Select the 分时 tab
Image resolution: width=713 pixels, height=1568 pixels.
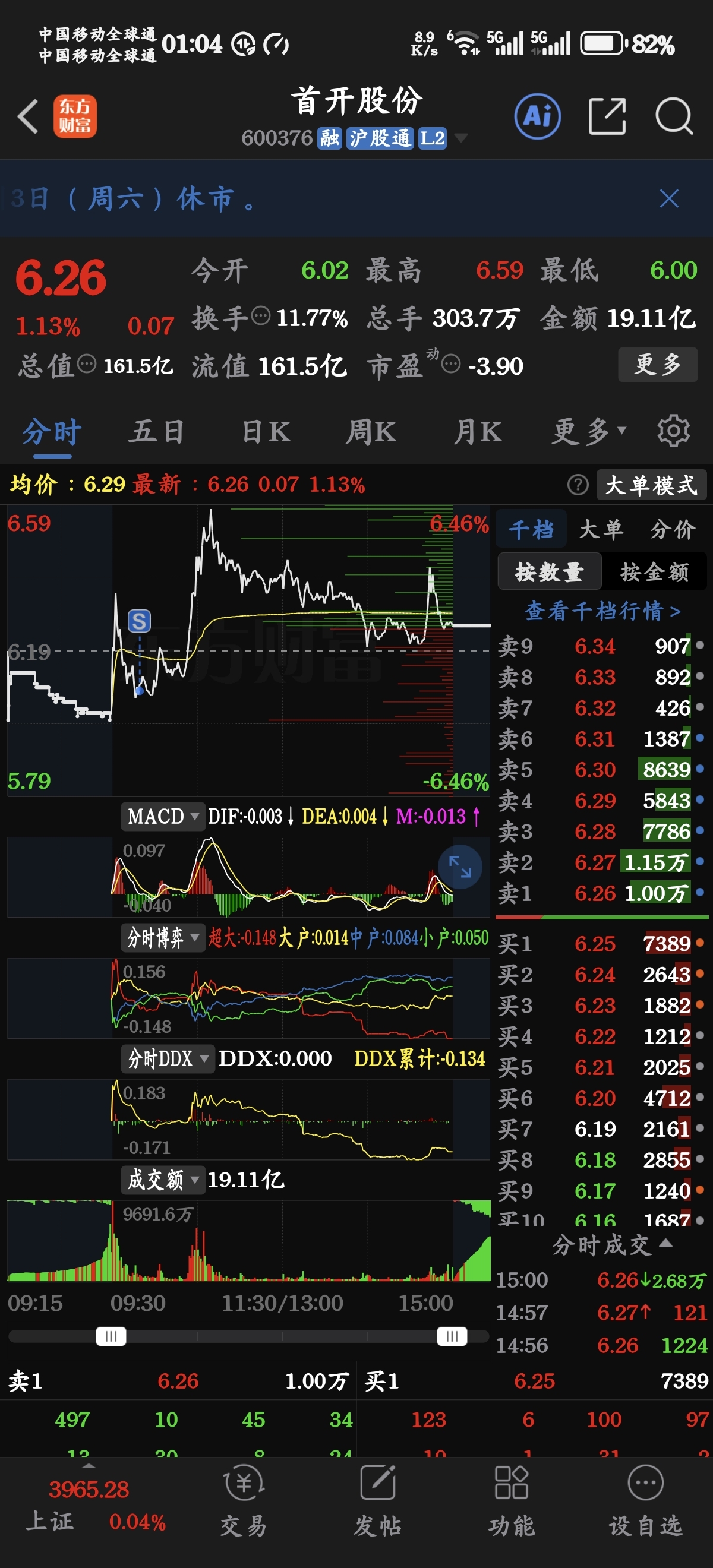tap(52, 432)
